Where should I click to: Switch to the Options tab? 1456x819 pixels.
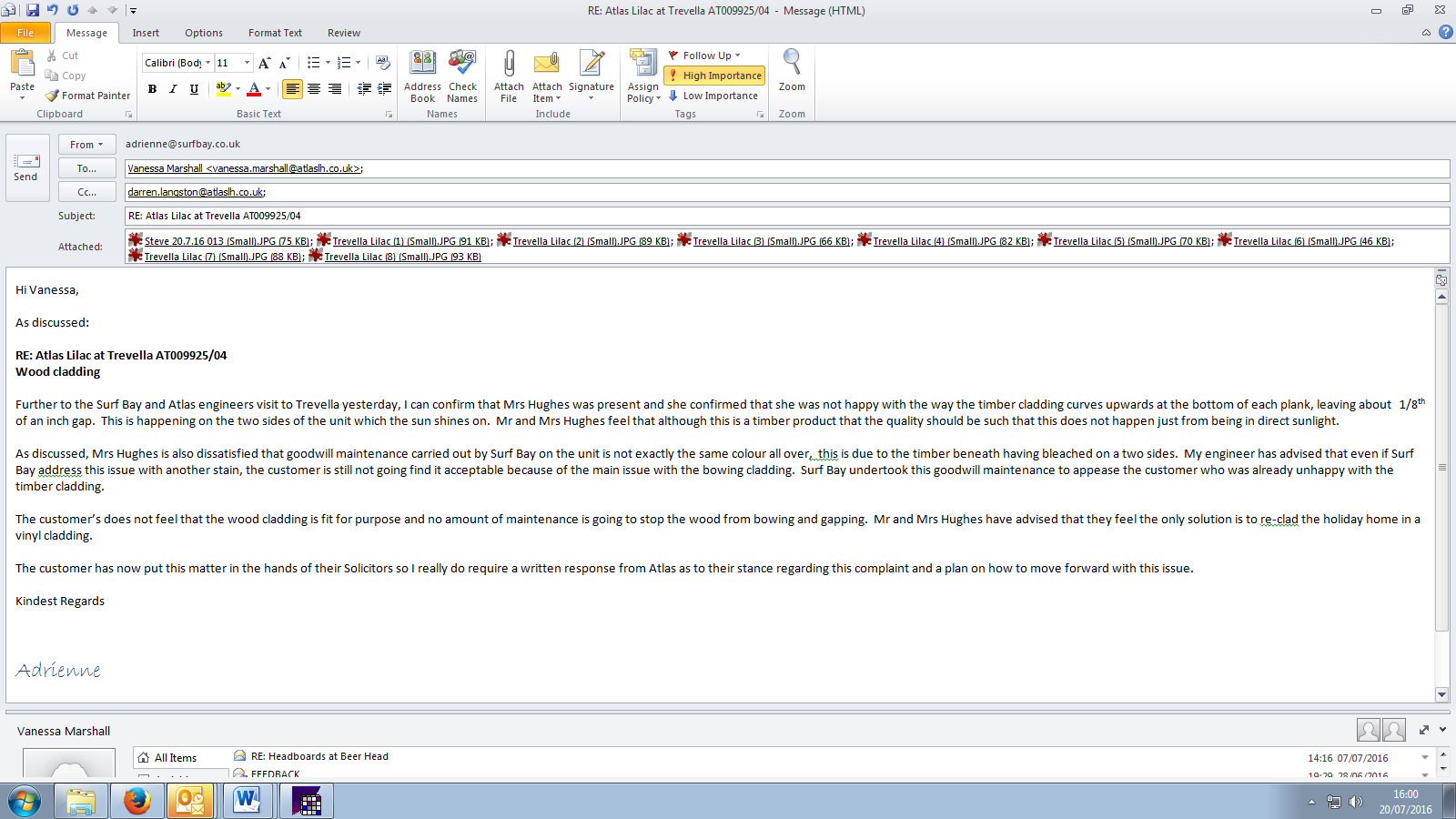(x=204, y=33)
